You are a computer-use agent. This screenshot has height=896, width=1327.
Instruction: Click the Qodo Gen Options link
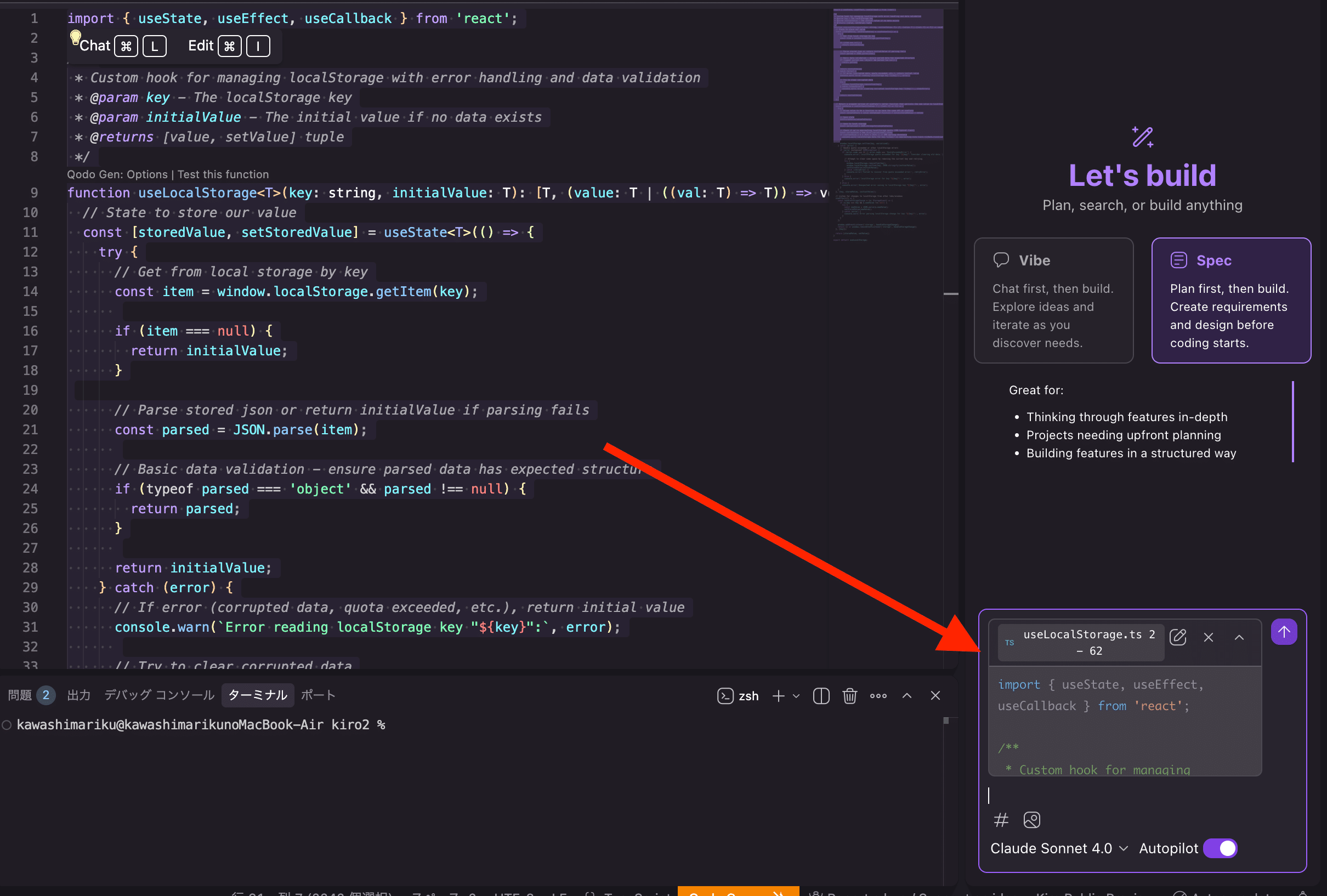point(147,174)
